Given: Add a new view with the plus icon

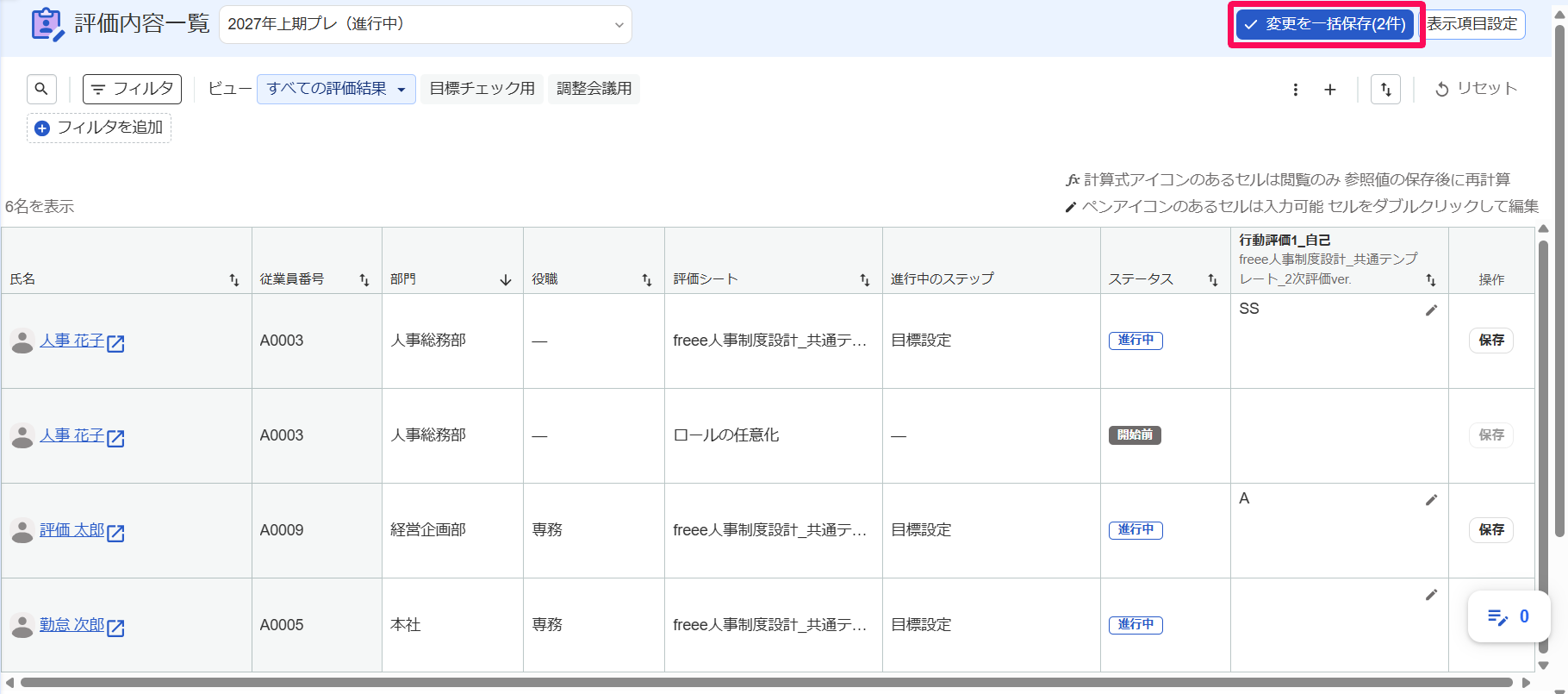Looking at the screenshot, I should (1330, 90).
